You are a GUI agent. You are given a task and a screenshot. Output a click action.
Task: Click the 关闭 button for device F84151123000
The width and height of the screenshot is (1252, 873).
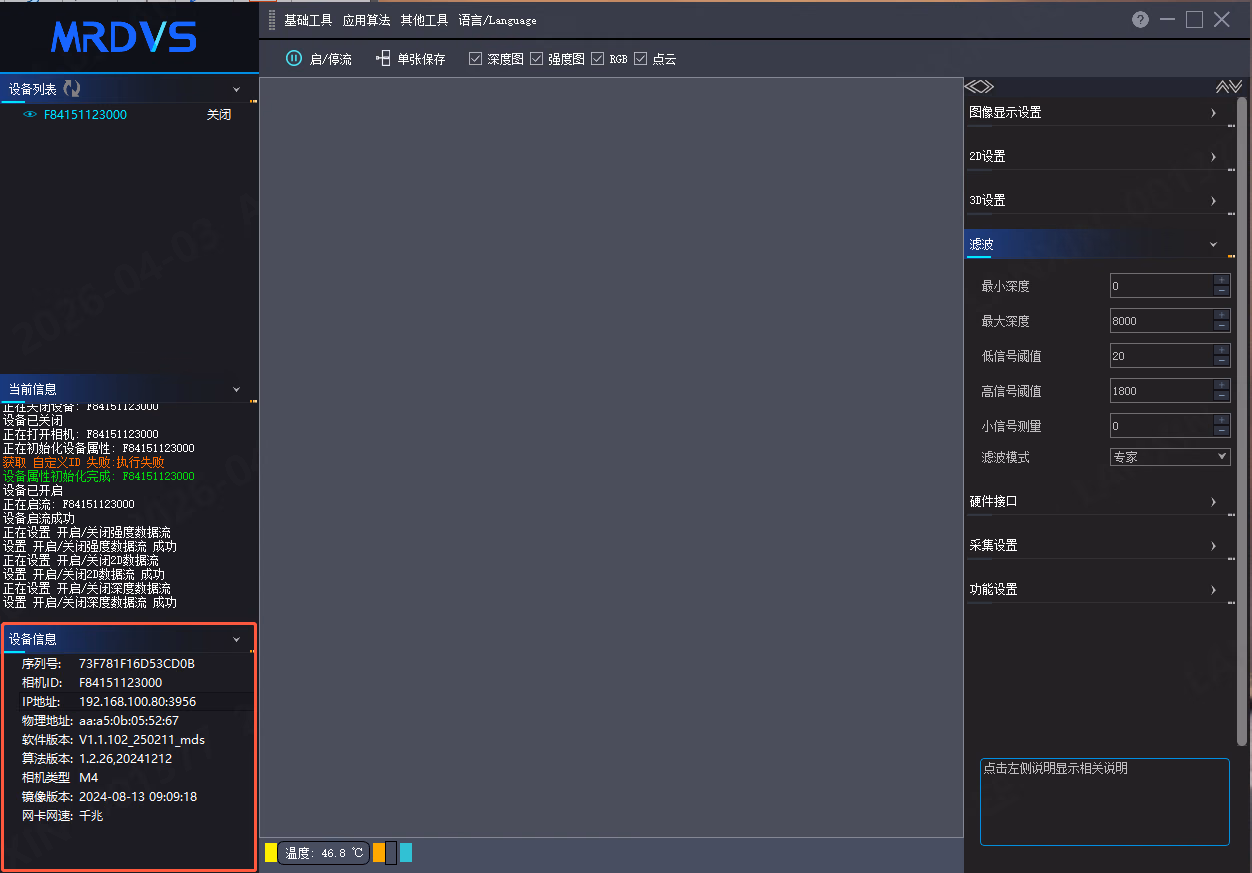point(219,115)
